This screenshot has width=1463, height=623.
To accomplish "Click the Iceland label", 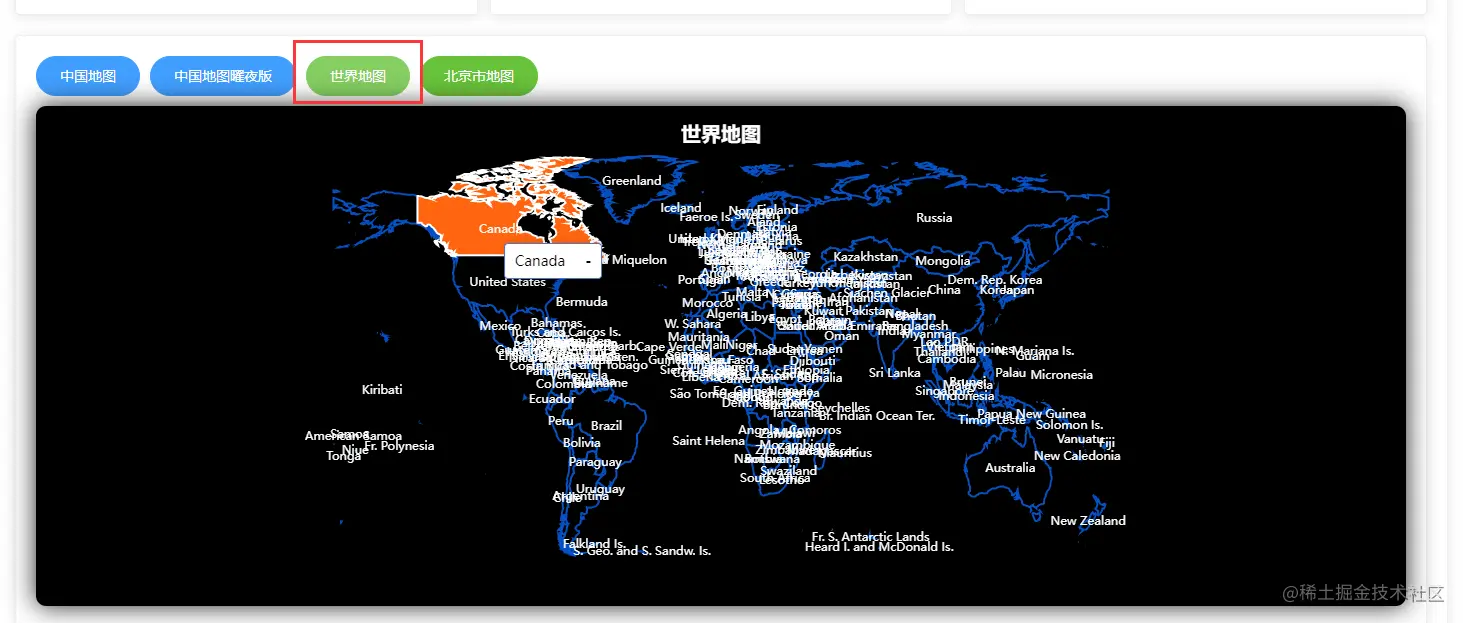I will coord(681,208).
